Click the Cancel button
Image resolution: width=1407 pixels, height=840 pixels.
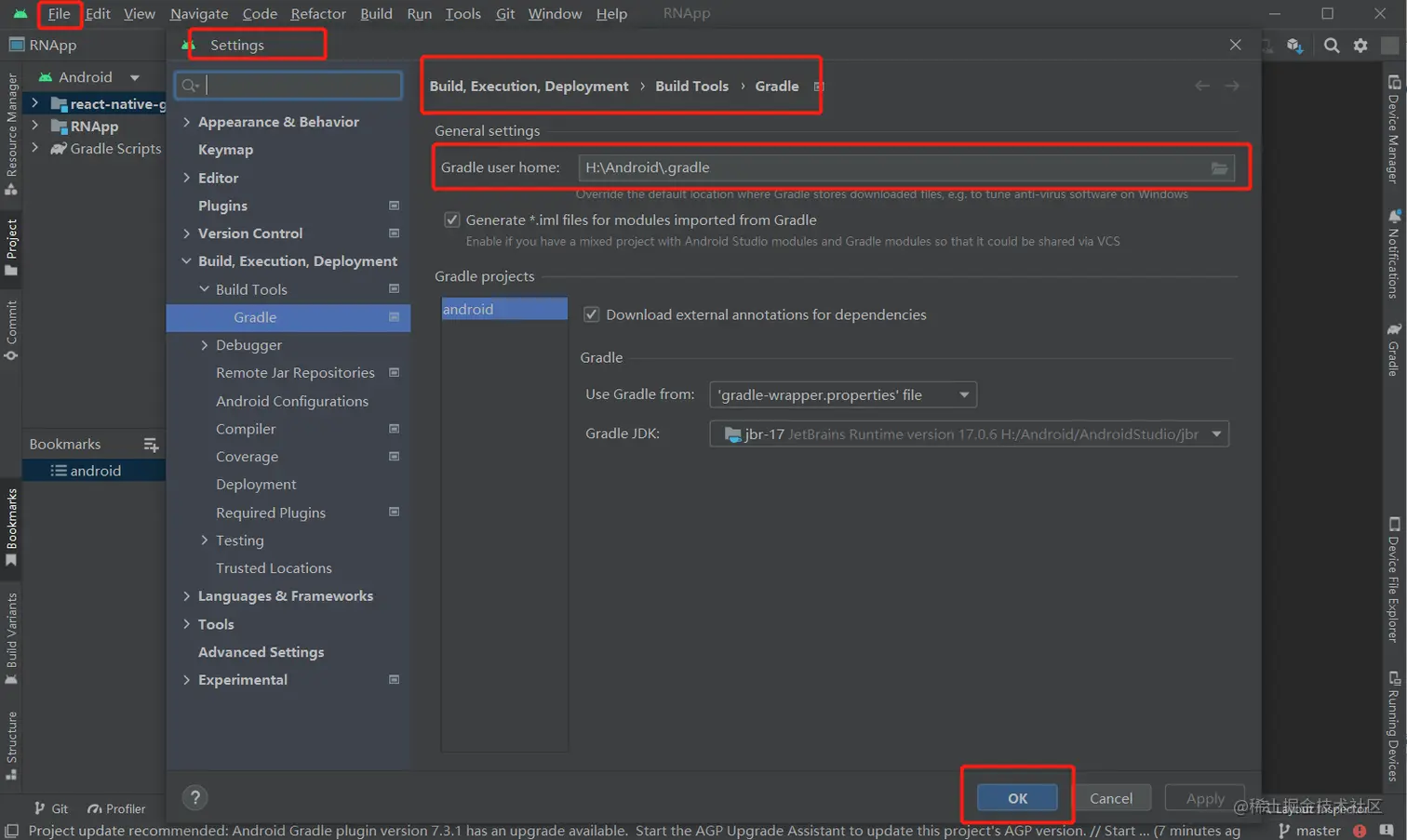pos(1111,798)
